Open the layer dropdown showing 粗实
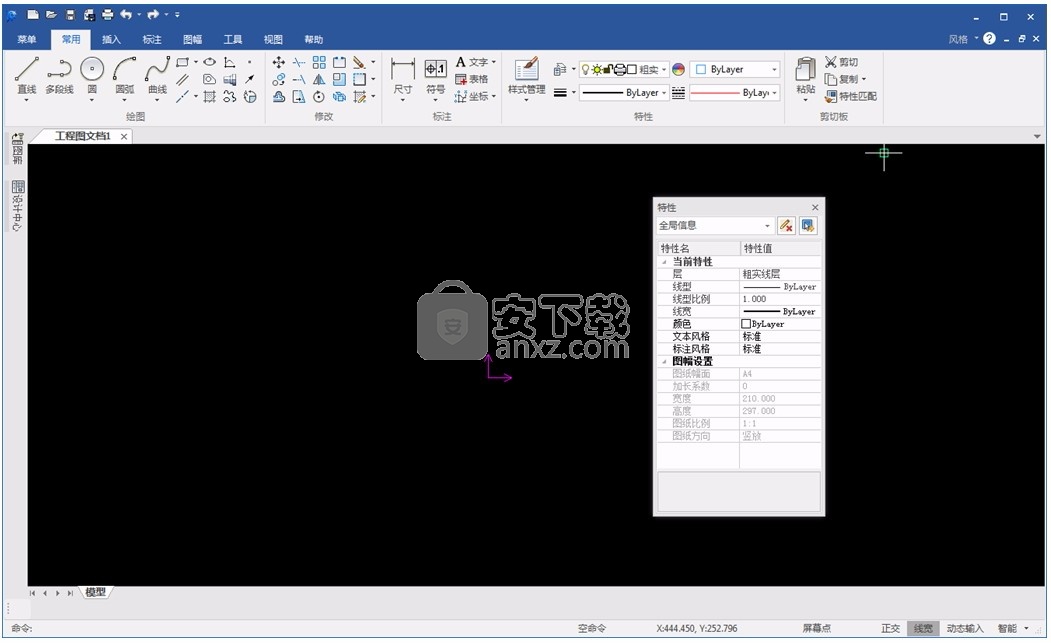Screen dimensions: 1051x643 click(623, 70)
